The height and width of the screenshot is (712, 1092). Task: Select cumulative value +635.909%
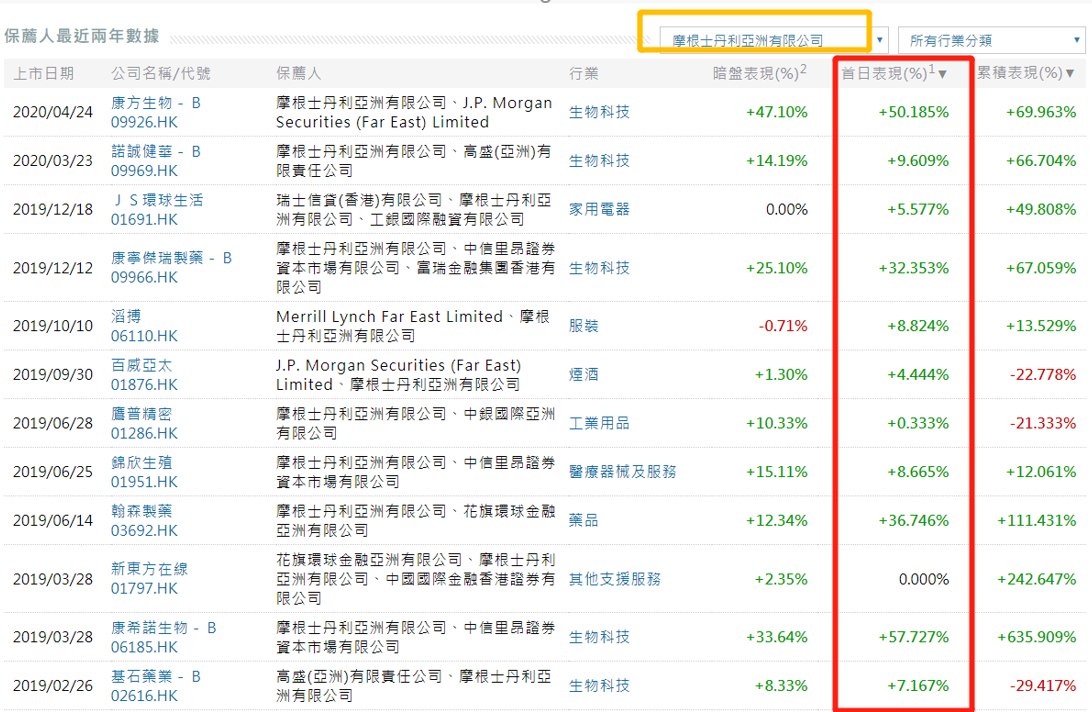[1037, 637]
